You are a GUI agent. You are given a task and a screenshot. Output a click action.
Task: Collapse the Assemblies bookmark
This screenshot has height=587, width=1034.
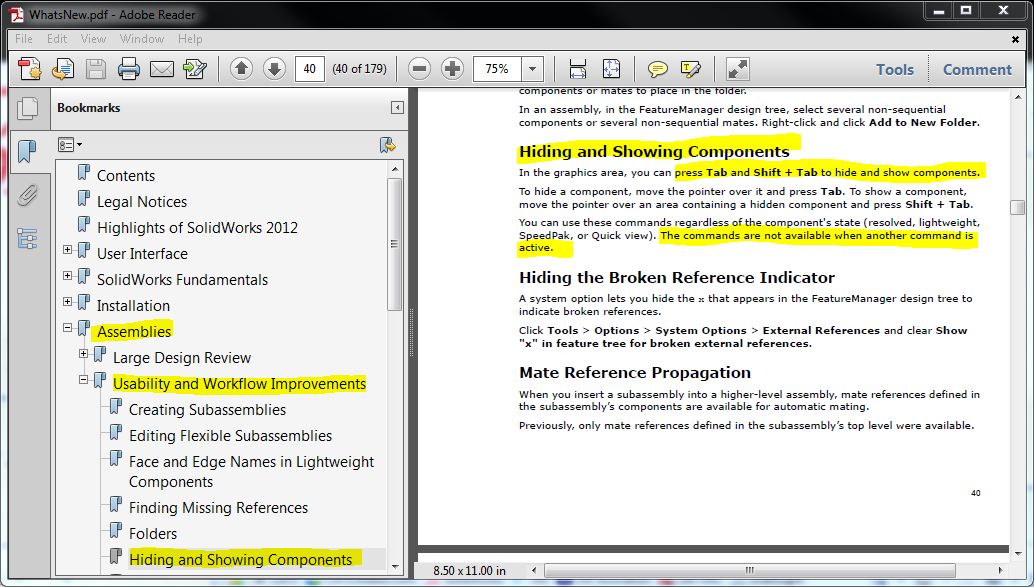click(68, 327)
